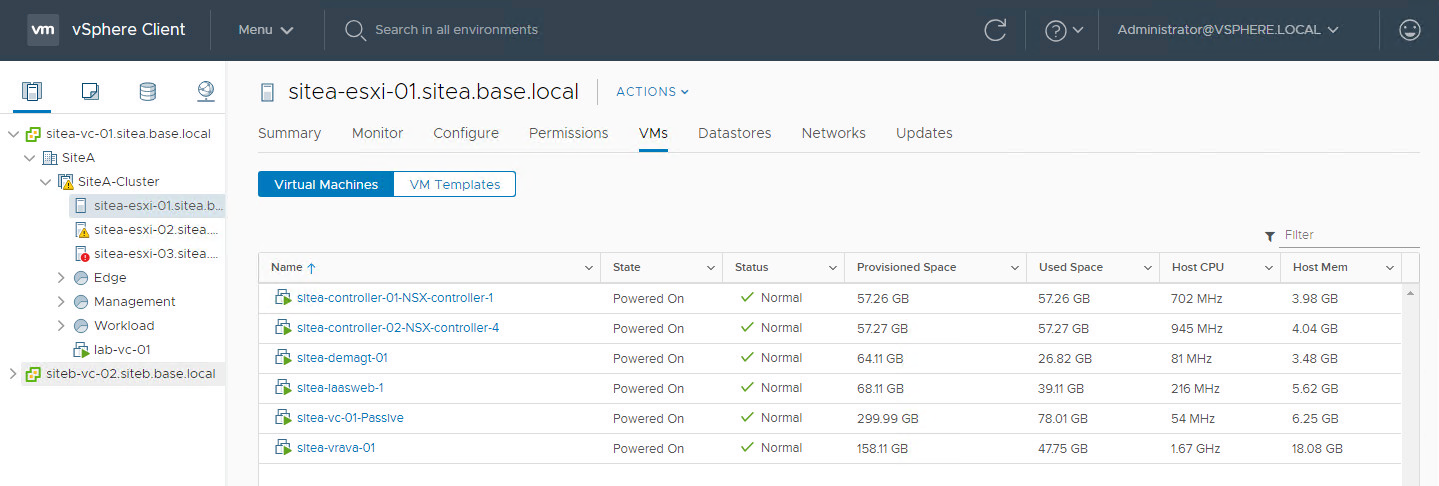The width and height of the screenshot is (1439, 486).
Task: Expand the Edge resource pool
Action: click(62, 278)
